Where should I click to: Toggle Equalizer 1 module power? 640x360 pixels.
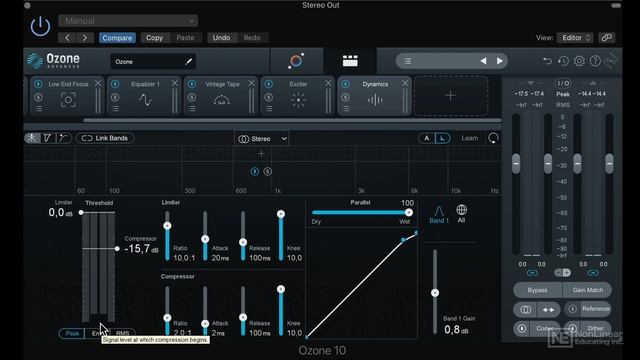115,84
